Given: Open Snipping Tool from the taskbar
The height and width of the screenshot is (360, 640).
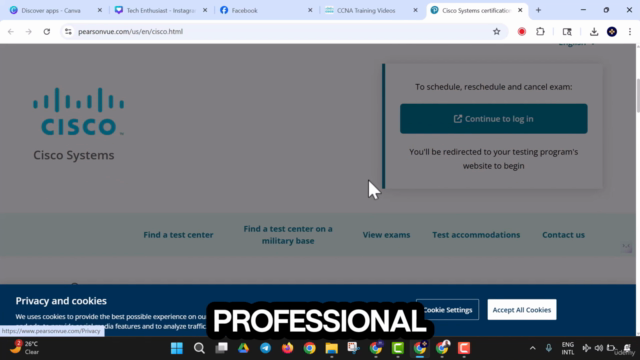Looking at the screenshot, I should (353, 348).
